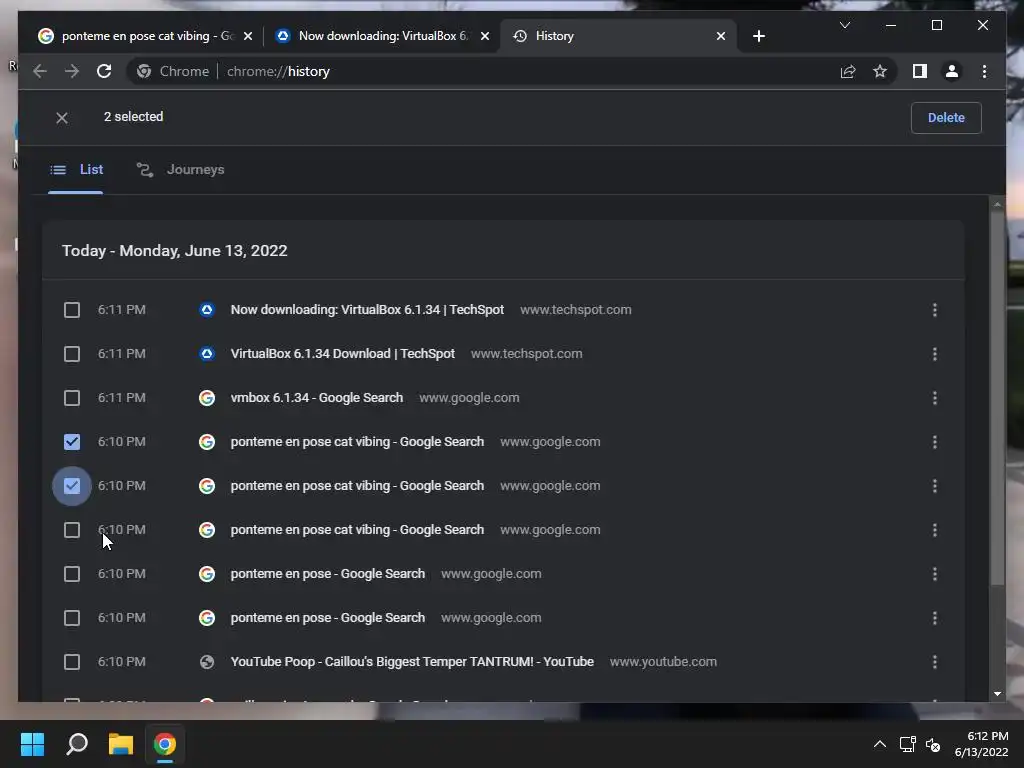Viewport: 1024px width, 768px height.
Task: Open a new tab with the plus button
Action: pos(758,36)
